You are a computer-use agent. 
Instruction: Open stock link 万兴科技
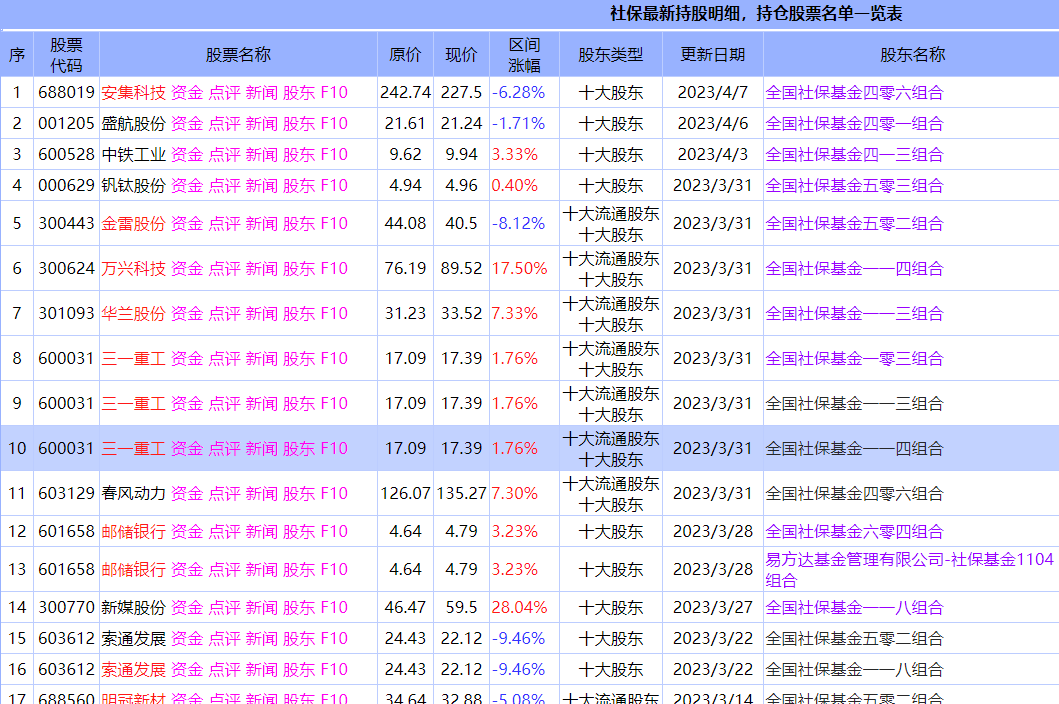pos(133,268)
